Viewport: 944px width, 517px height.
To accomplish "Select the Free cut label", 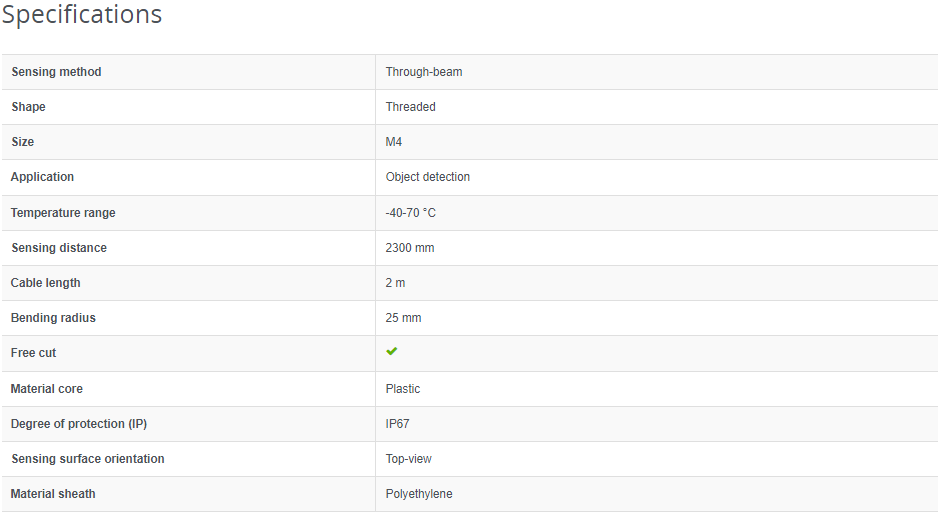I will (34, 353).
